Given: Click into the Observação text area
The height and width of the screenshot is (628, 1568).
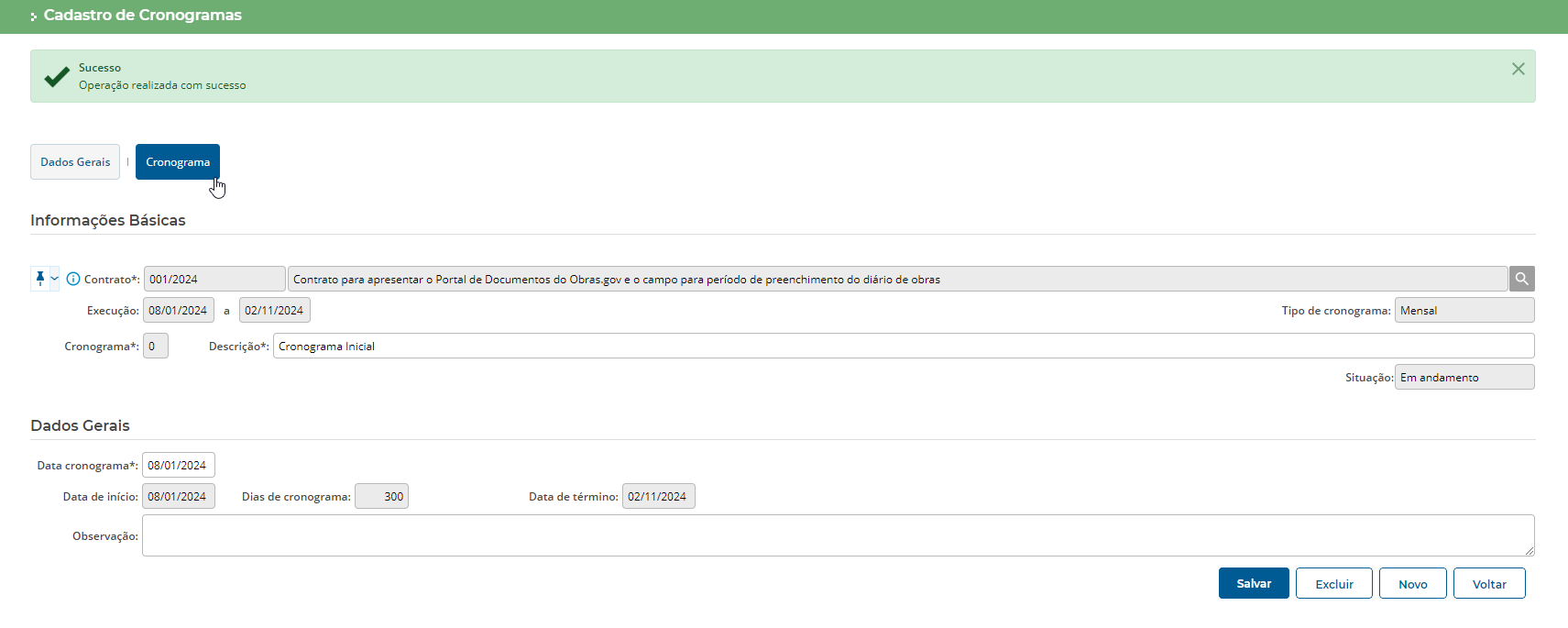Looking at the screenshot, I should click(838, 535).
